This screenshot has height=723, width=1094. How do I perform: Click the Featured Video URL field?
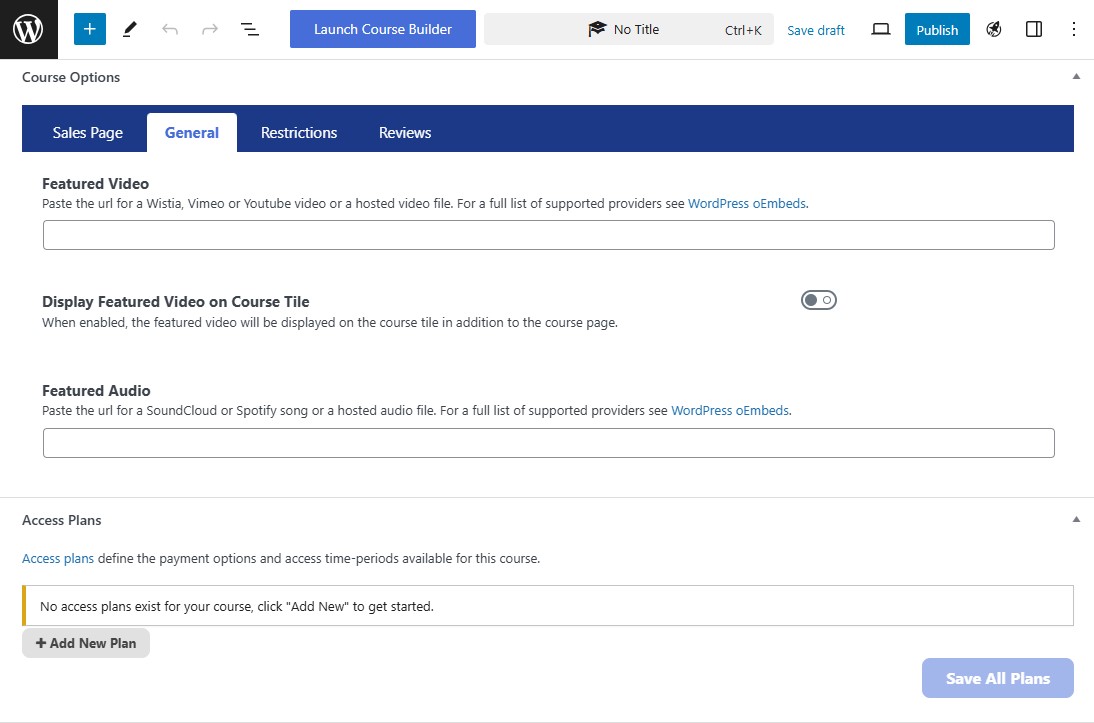tap(548, 235)
